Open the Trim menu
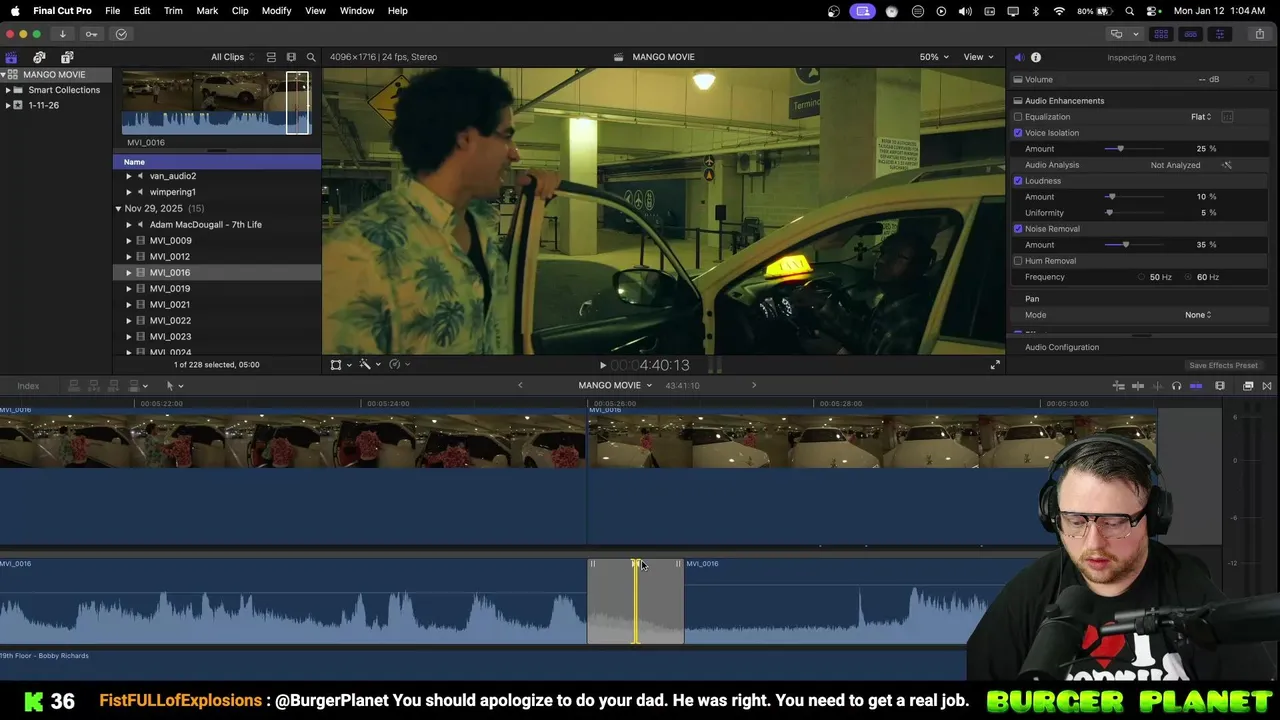The width and height of the screenshot is (1280, 720). [173, 11]
